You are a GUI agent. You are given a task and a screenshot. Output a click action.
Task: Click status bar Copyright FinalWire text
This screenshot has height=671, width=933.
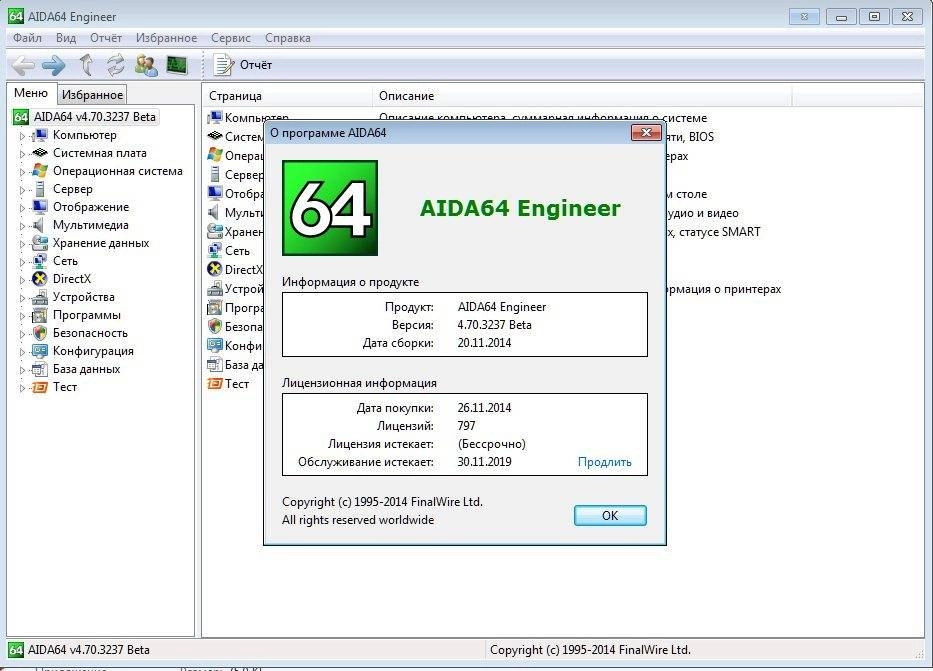click(x=590, y=650)
